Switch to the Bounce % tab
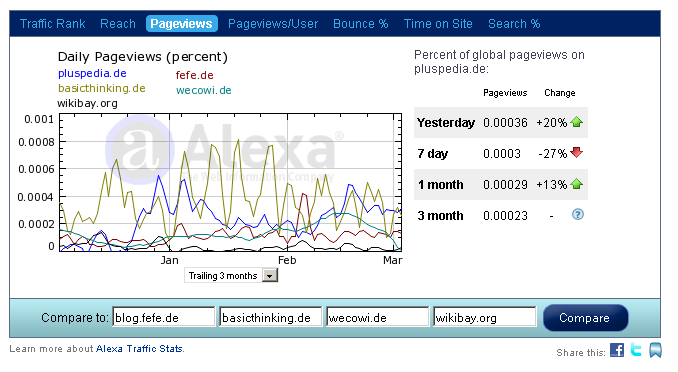 [361, 24]
